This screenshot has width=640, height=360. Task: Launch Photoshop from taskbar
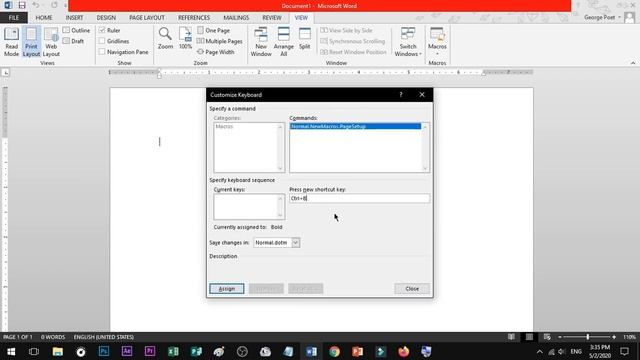tap(104, 351)
